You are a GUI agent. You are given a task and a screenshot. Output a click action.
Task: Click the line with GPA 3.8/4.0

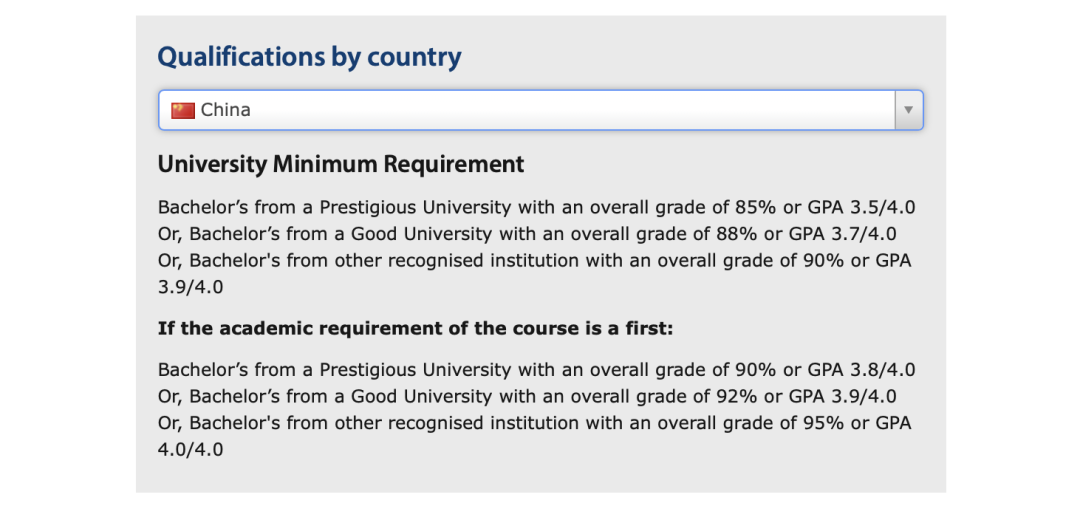click(537, 370)
